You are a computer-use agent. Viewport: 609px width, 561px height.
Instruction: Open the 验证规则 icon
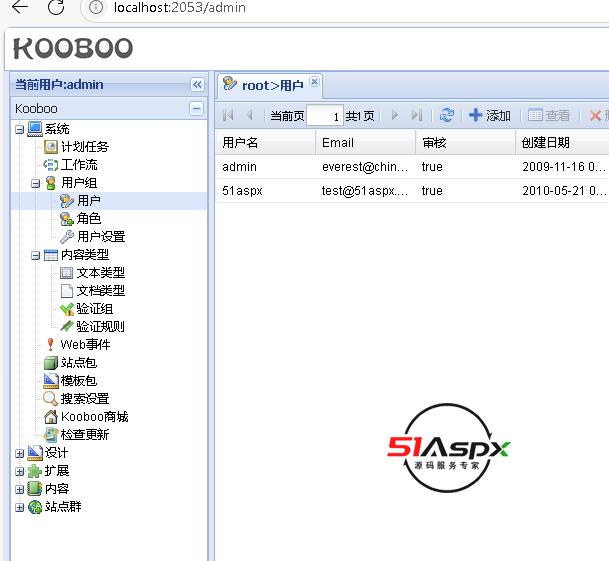(x=67, y=326)
